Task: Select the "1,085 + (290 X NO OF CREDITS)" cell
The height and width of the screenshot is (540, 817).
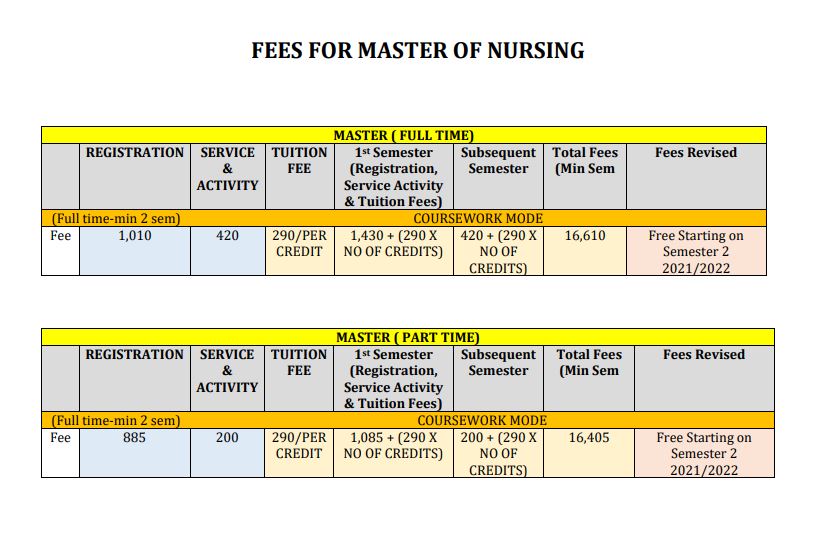Action: (x=393, y=446)
